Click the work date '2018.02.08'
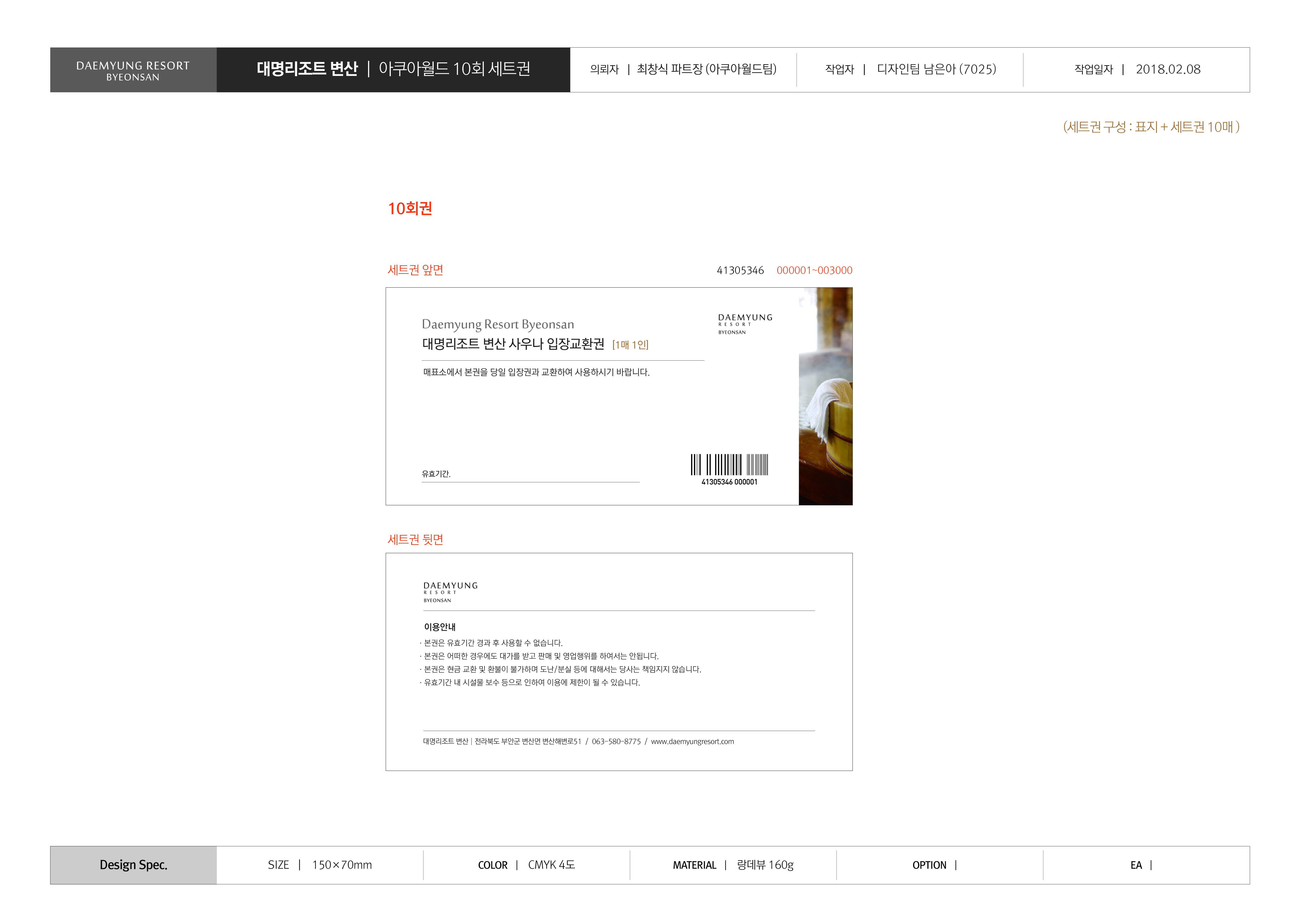 (1168, 70)
